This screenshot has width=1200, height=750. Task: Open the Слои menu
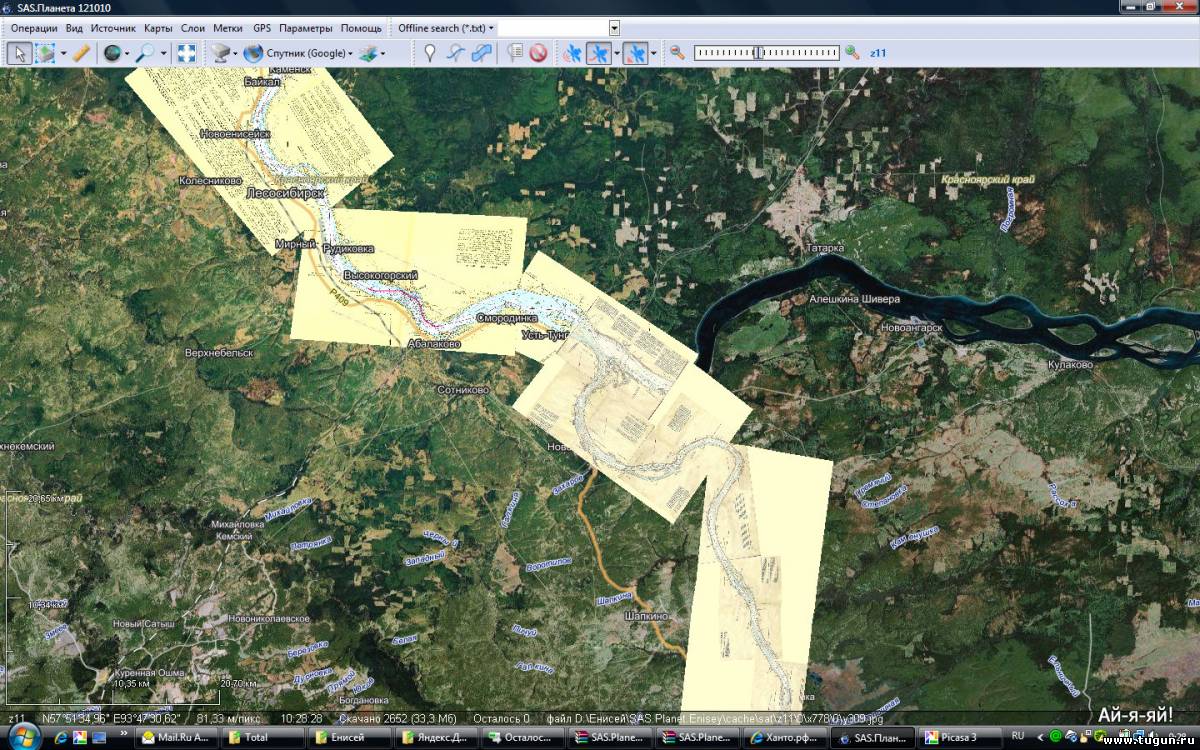[193, 28]
